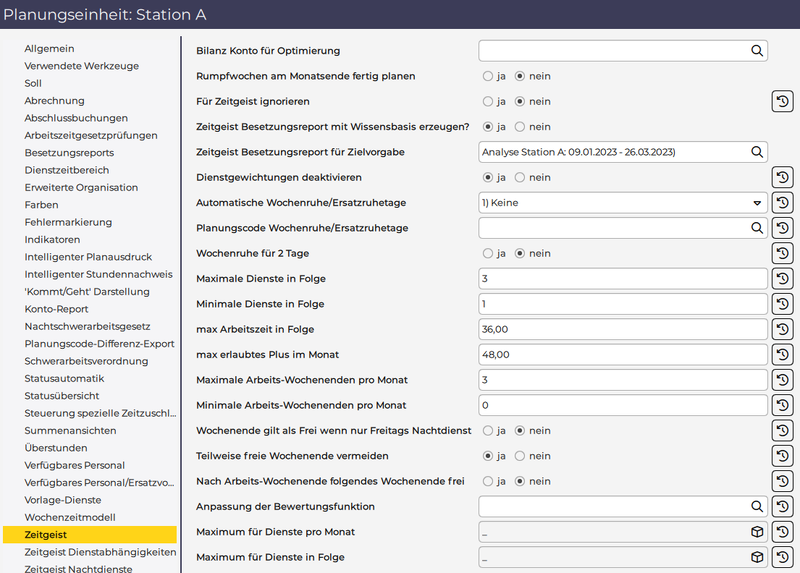Show history for Dienstgewichtungen deaktivieren
This screenshot has width=800, height=573.
(x=783, y=177)
